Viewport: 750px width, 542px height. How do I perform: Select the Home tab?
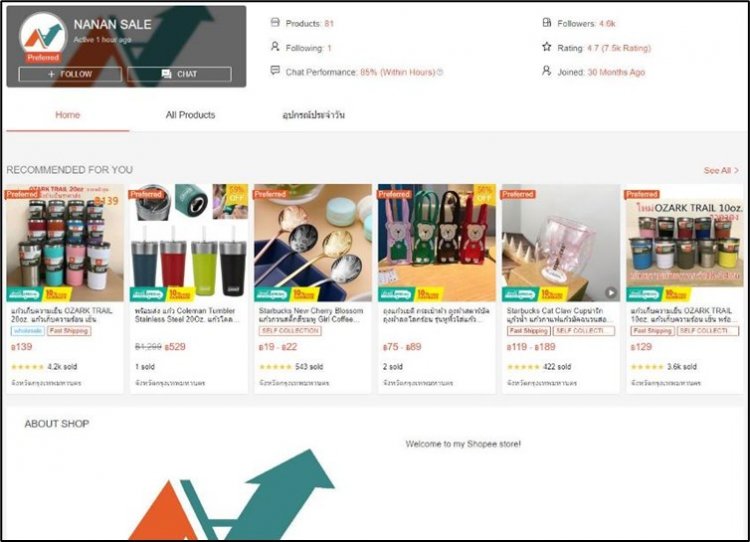67,115
